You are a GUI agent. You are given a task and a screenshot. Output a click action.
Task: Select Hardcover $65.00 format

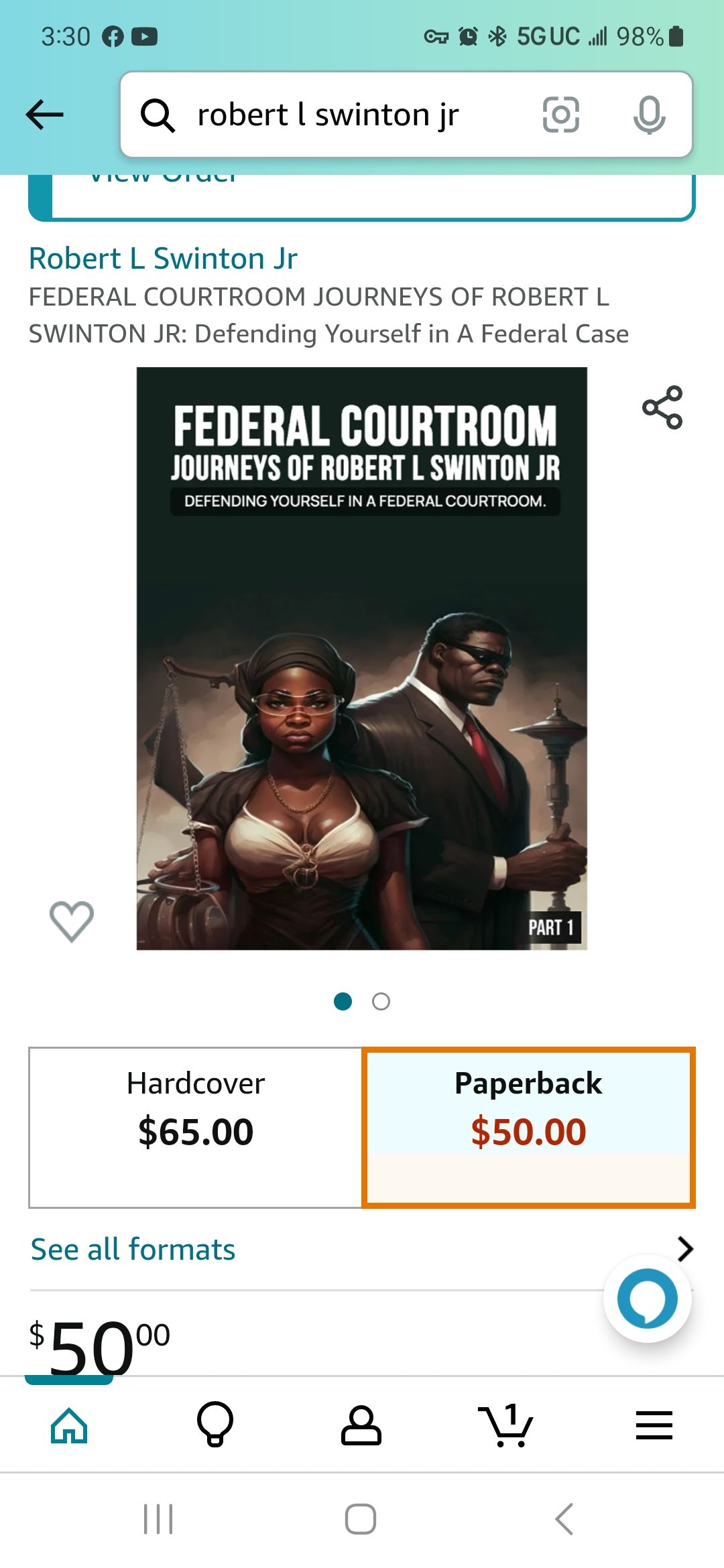pyautogui.click(x=196, y=1128)
